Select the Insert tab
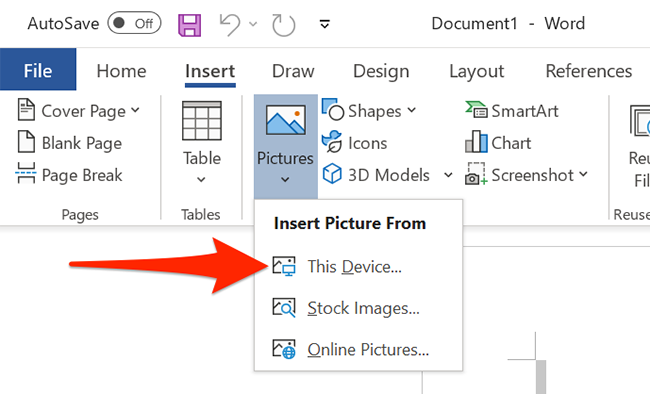The height and width of the screenshot is (394, 650). pyautogui.click(x=210, y=71)
